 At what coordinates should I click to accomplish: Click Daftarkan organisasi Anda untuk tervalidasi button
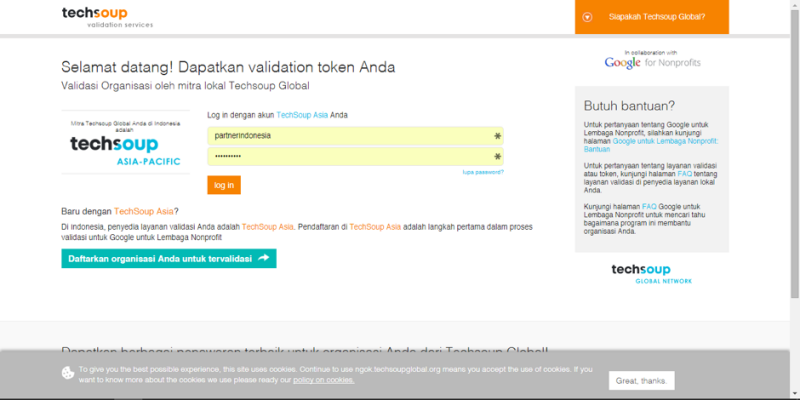tap(169, 258)
